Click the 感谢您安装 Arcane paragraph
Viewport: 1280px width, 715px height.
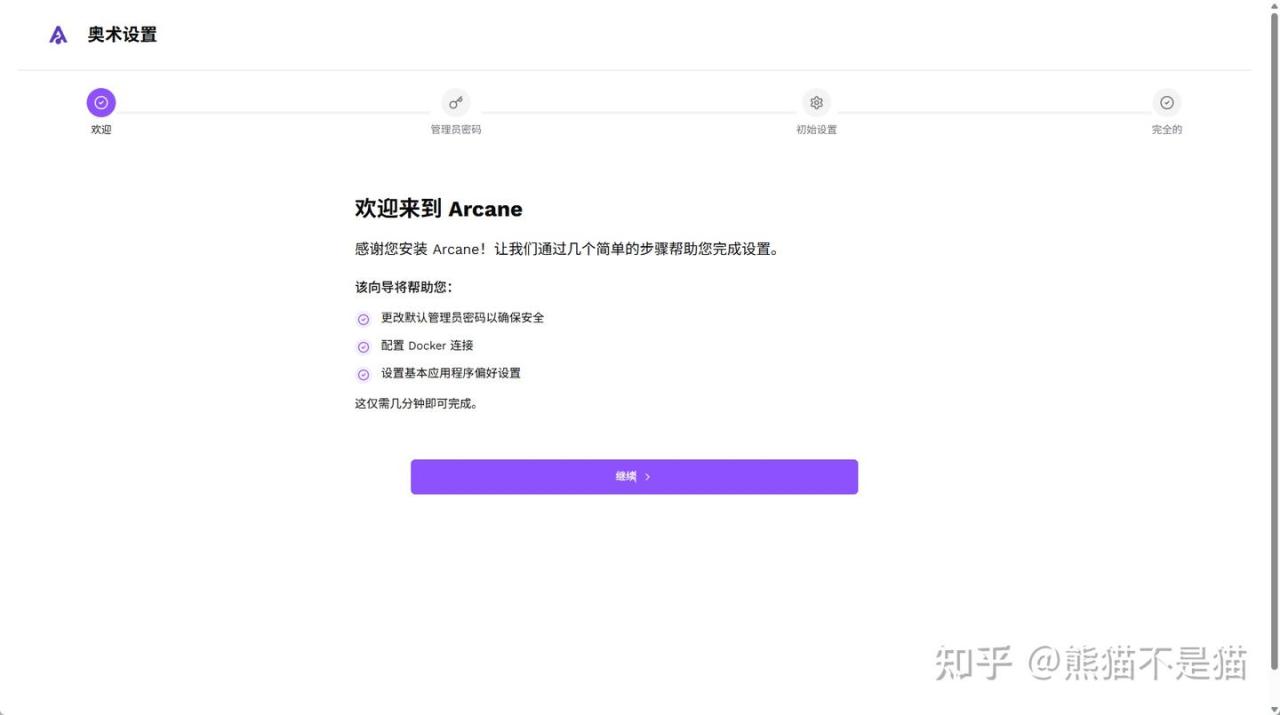coord(567,249)
